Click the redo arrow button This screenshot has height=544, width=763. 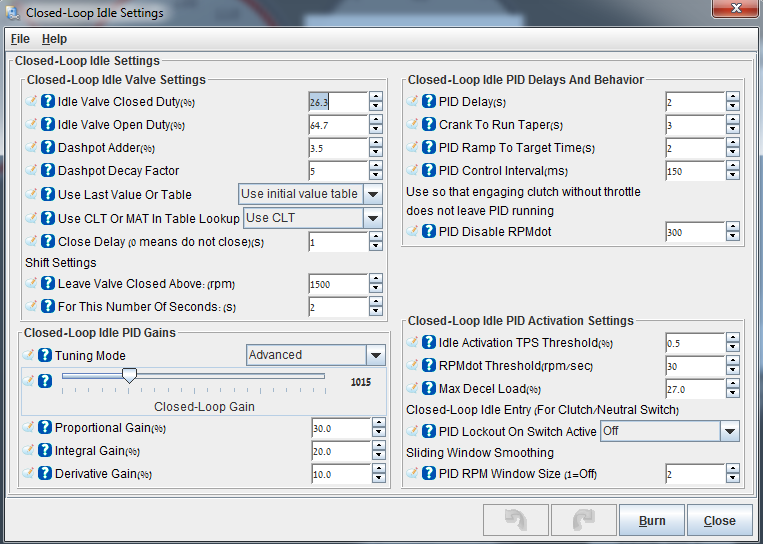[583, 520]
